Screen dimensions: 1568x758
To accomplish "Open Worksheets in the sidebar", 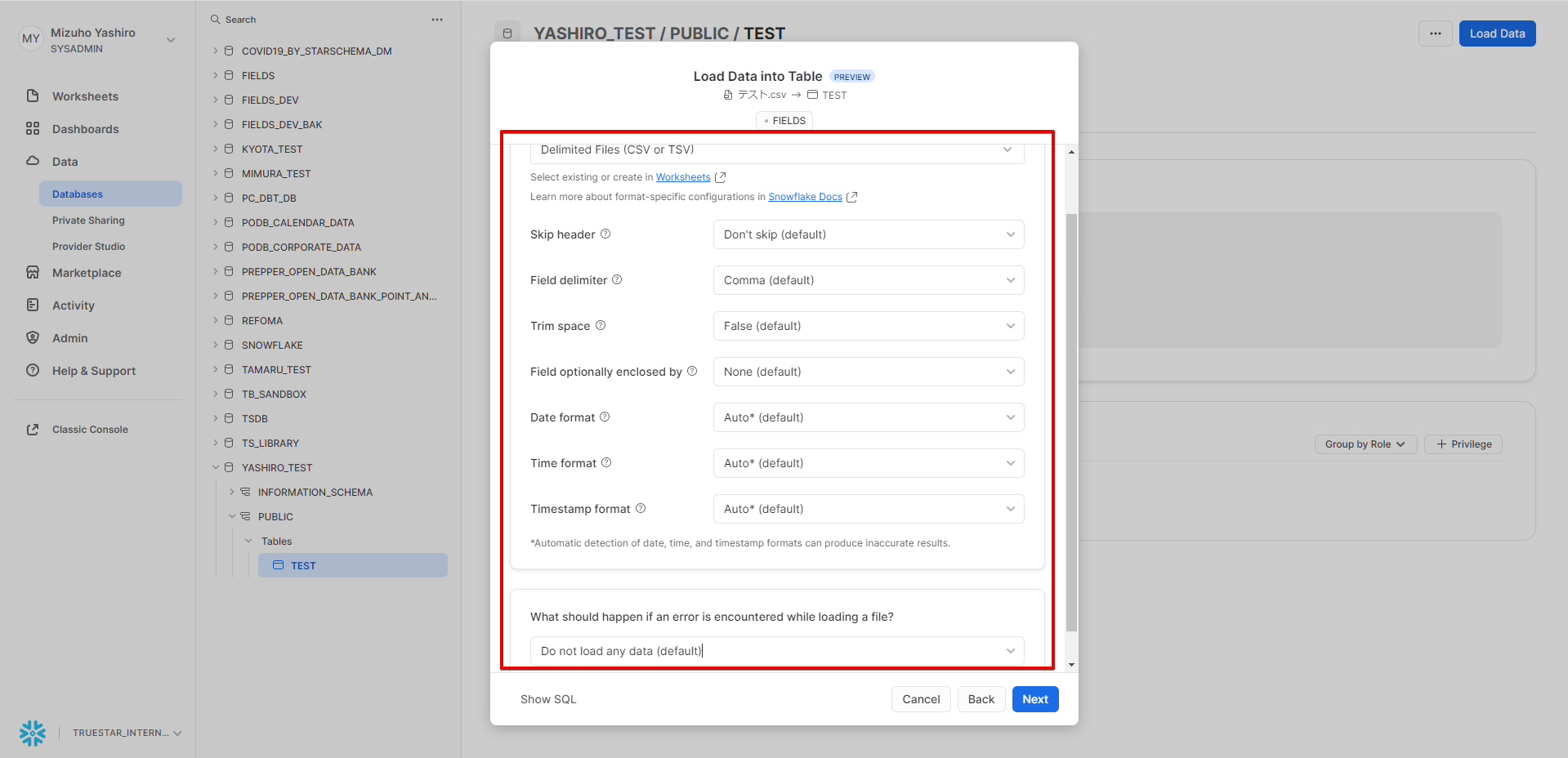I will pos(85,96).
